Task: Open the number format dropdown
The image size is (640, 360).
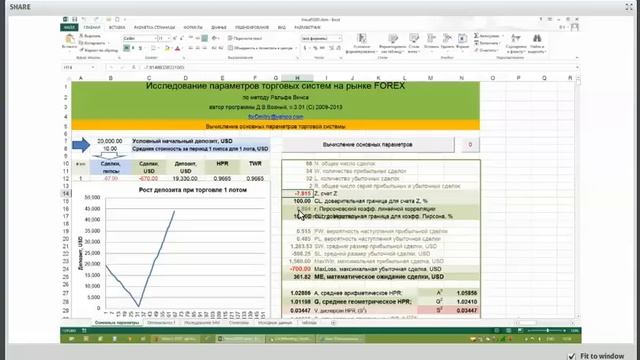Action: (340, 38)
